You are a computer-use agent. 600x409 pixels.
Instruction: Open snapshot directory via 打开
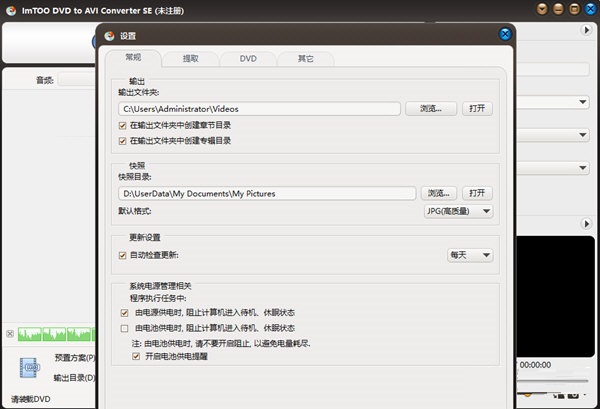point(477,193)
